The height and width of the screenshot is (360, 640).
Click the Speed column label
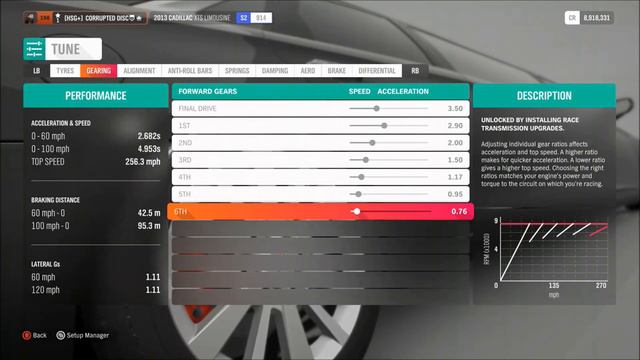pyautogui.click(x=360, y=91)
